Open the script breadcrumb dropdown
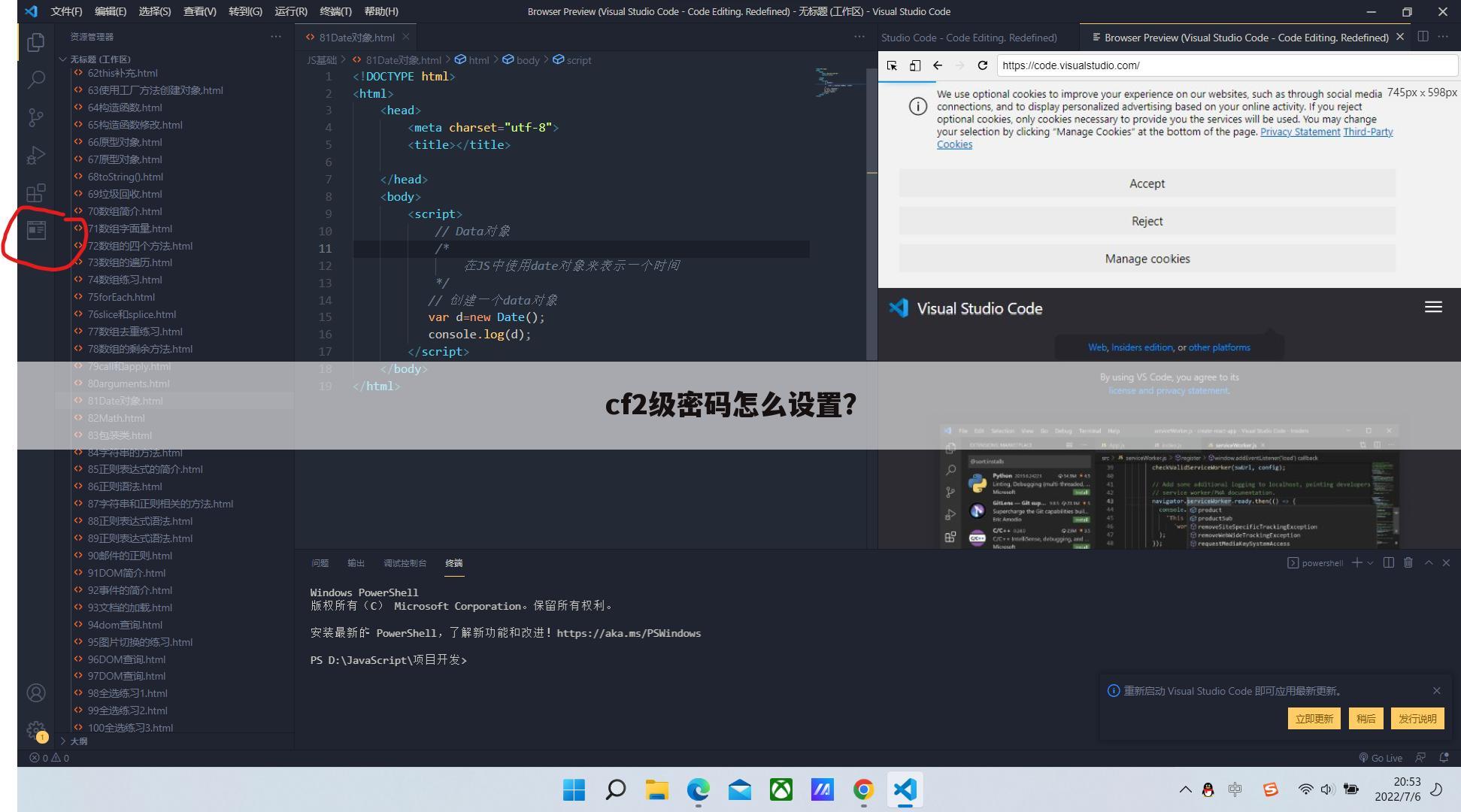The height and width of the screenshot is (812, 1461). (x=572, y=60)
